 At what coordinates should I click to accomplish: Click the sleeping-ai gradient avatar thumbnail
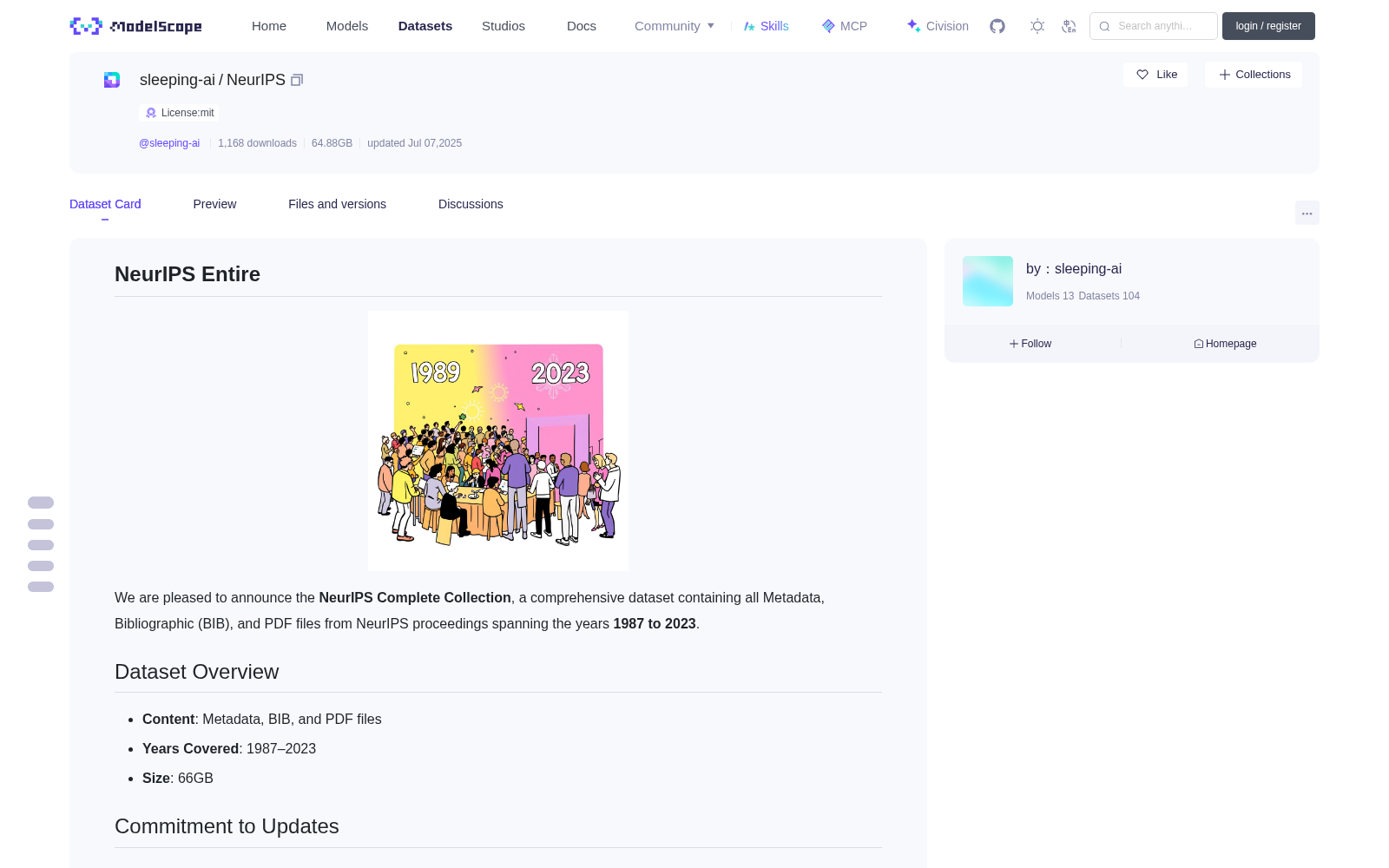(x=988, y=281)
